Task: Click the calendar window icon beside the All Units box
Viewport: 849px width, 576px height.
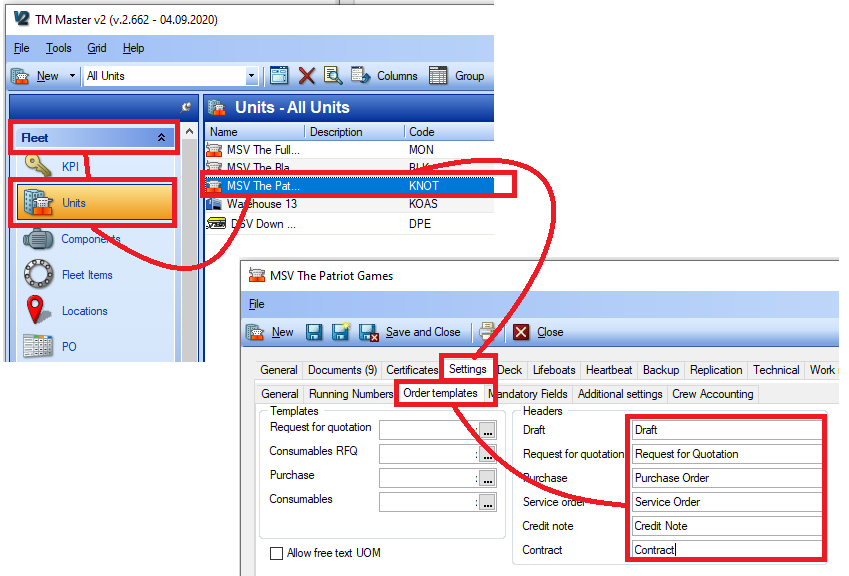Action: [279, 76]
